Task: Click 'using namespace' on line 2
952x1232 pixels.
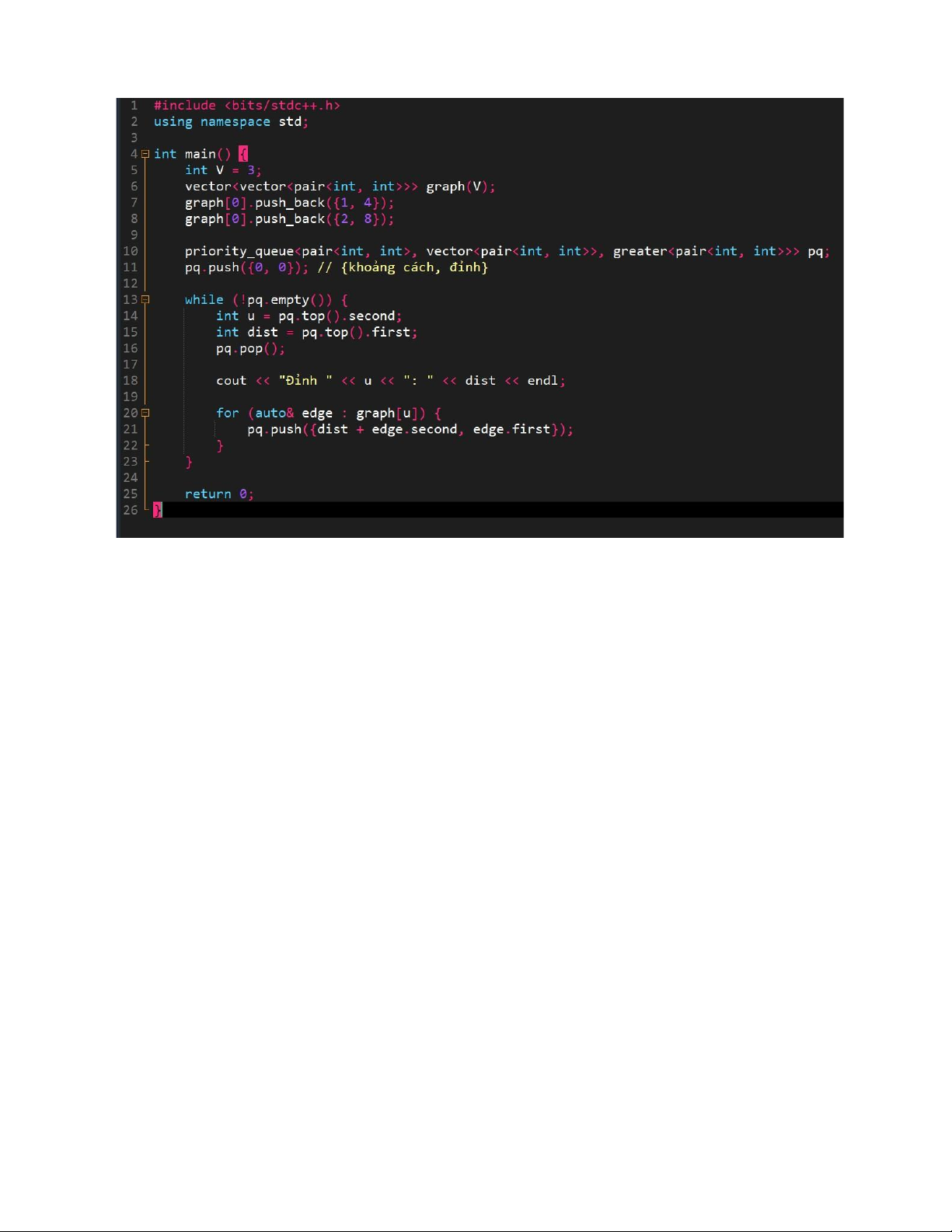Action: click(212, 122)
